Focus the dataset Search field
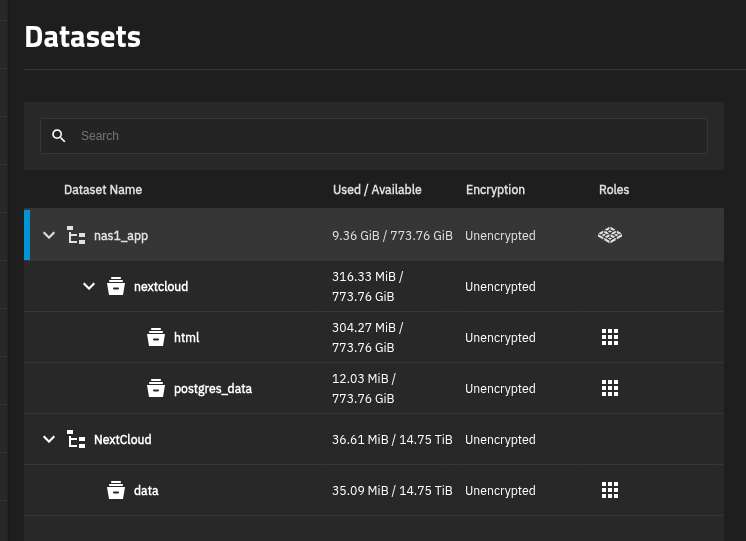 pos(374,136)
